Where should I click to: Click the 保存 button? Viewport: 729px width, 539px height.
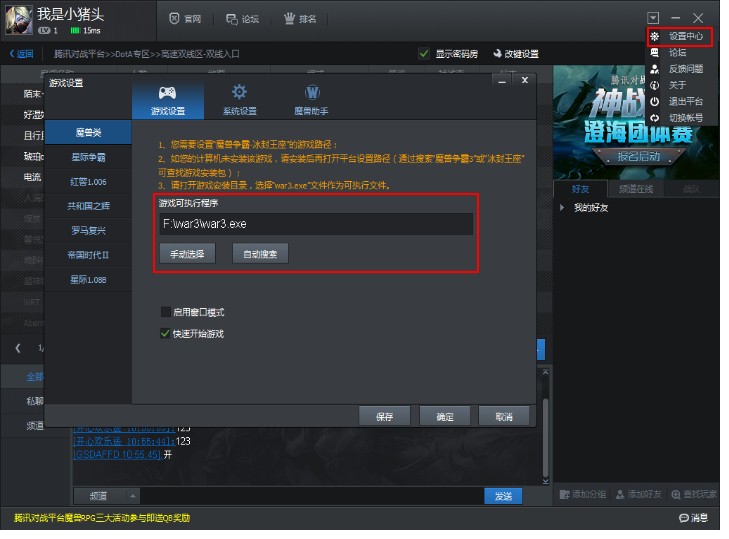coord(384,417)
